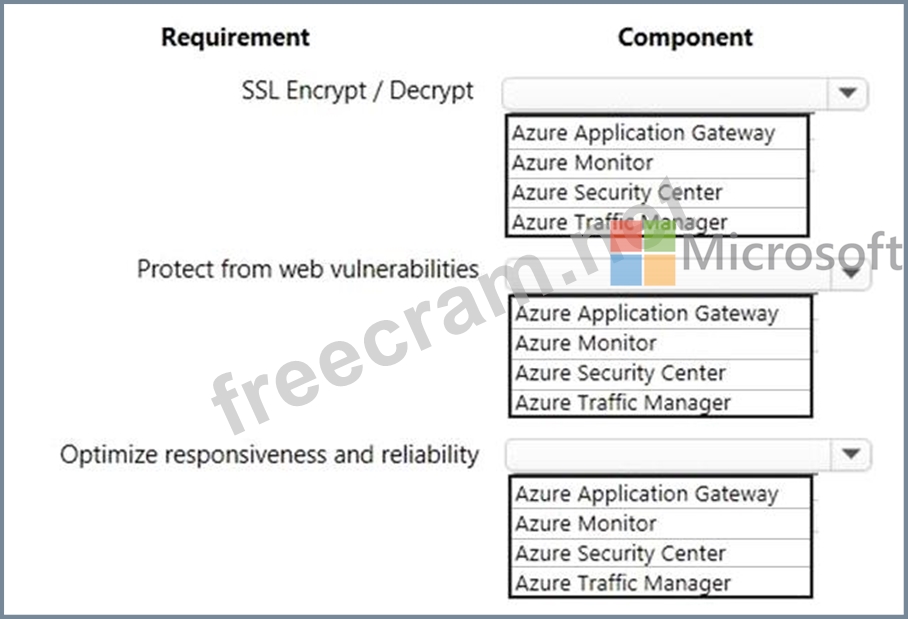Select Azure Application Gateway for web vulnerabilities

tap(660, 314)
